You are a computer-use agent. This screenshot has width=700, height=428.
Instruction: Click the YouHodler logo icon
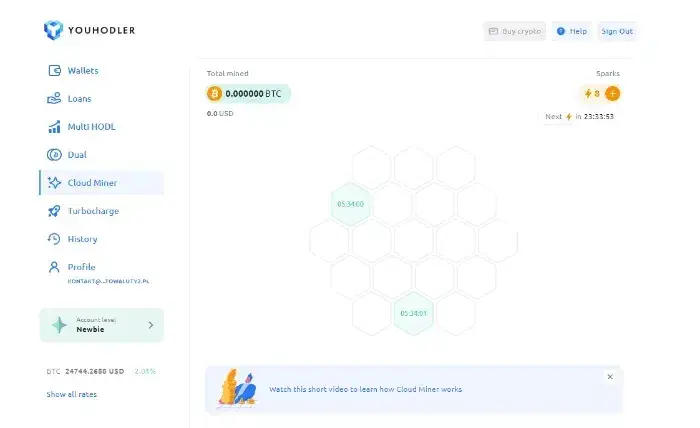coord(53,30)
